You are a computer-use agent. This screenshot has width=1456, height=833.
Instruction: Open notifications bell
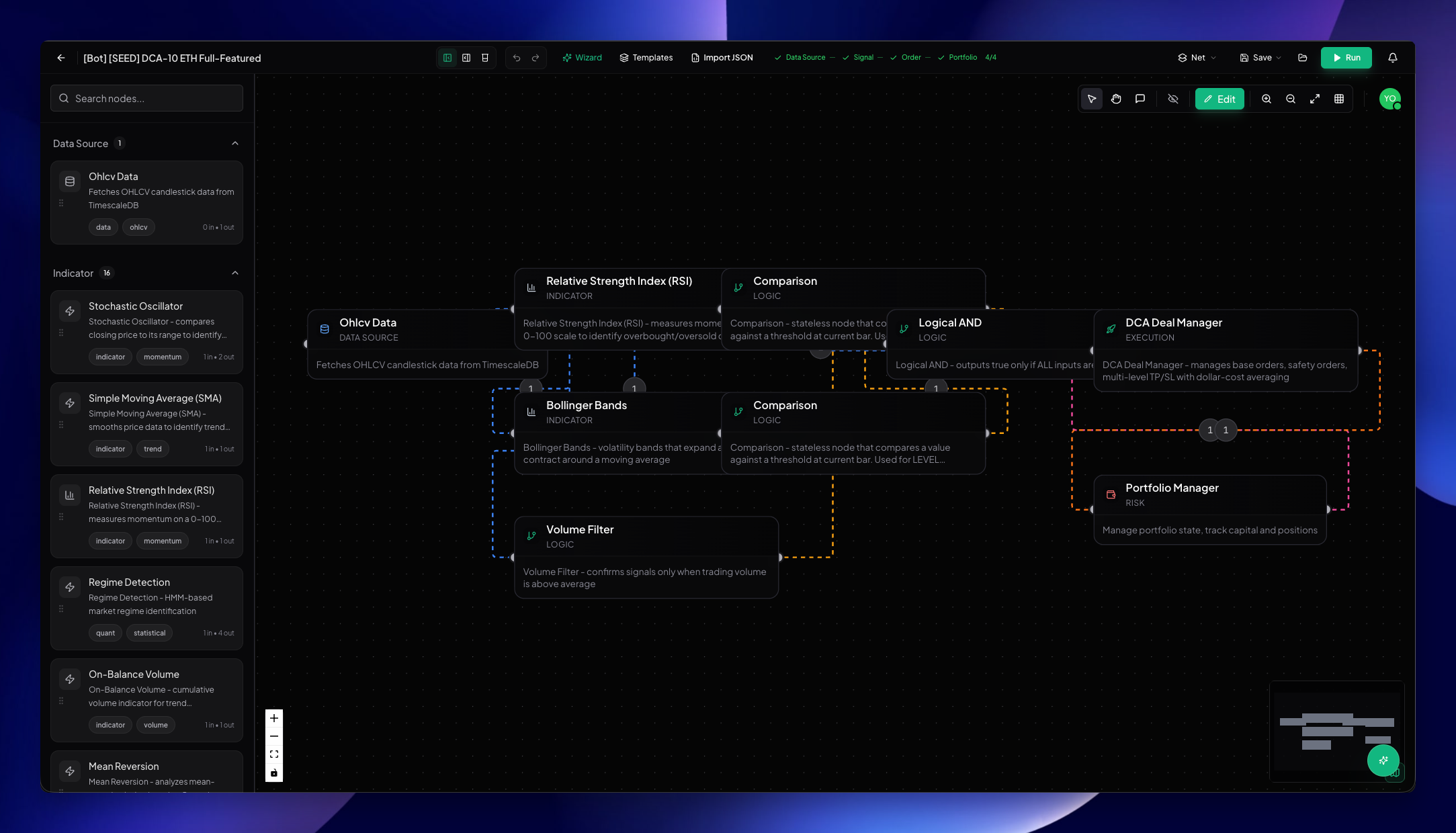(x=1393, y=58)
